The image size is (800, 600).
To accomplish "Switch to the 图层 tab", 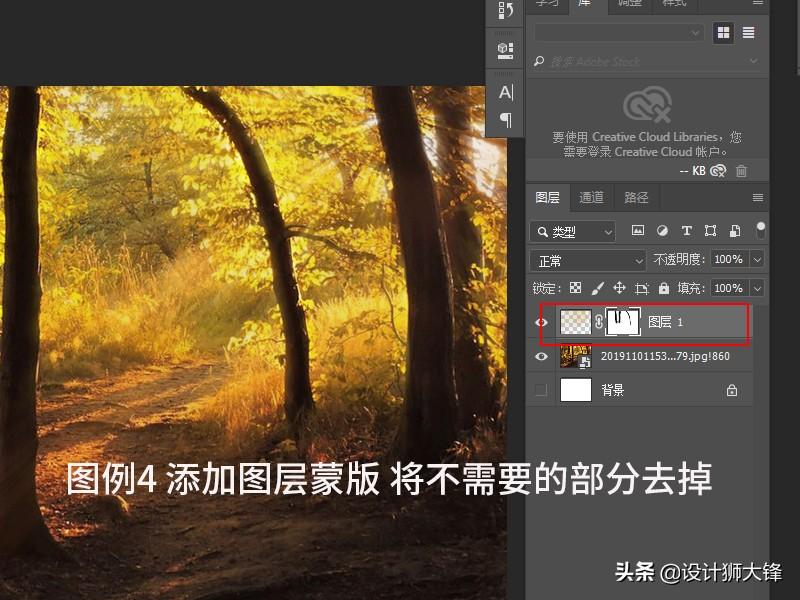I will (547, 197).
